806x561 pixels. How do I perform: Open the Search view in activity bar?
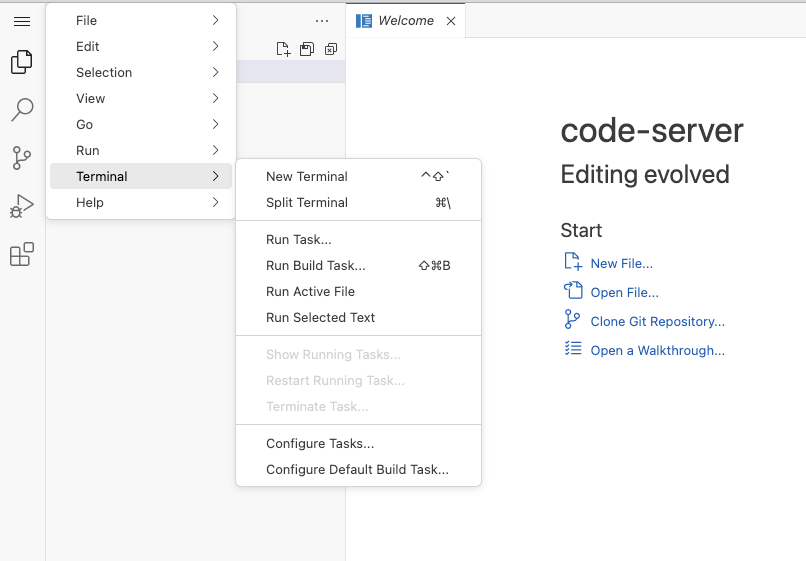tap(22, 110)
